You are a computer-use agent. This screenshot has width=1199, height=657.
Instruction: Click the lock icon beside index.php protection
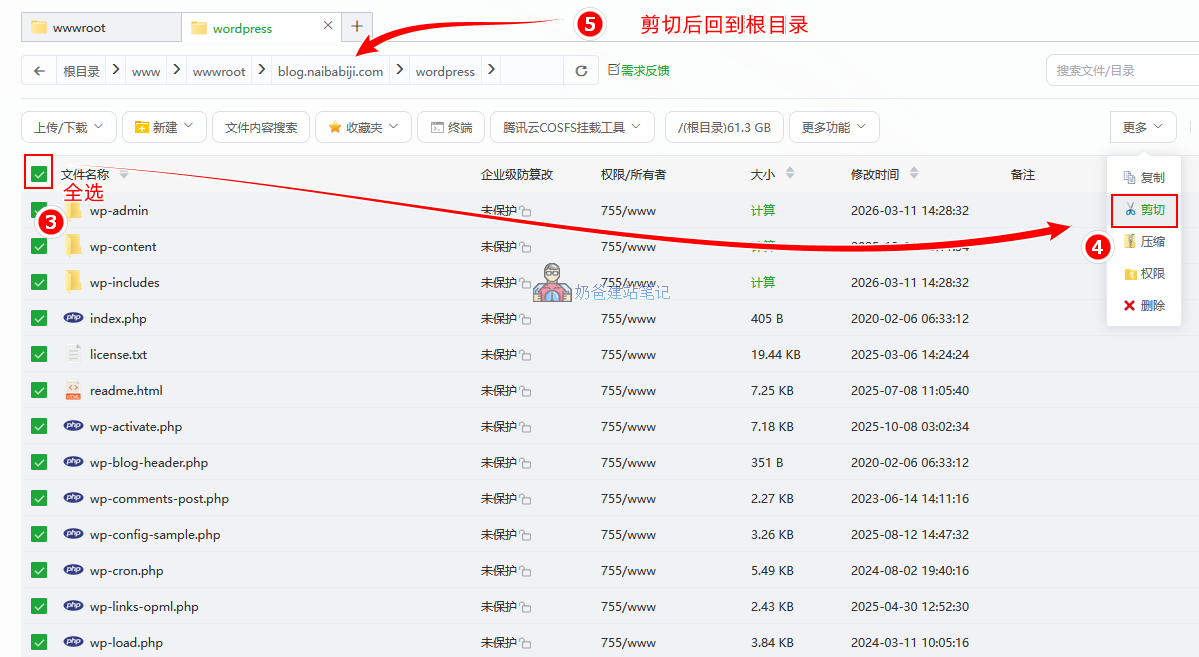coord(526,320)
